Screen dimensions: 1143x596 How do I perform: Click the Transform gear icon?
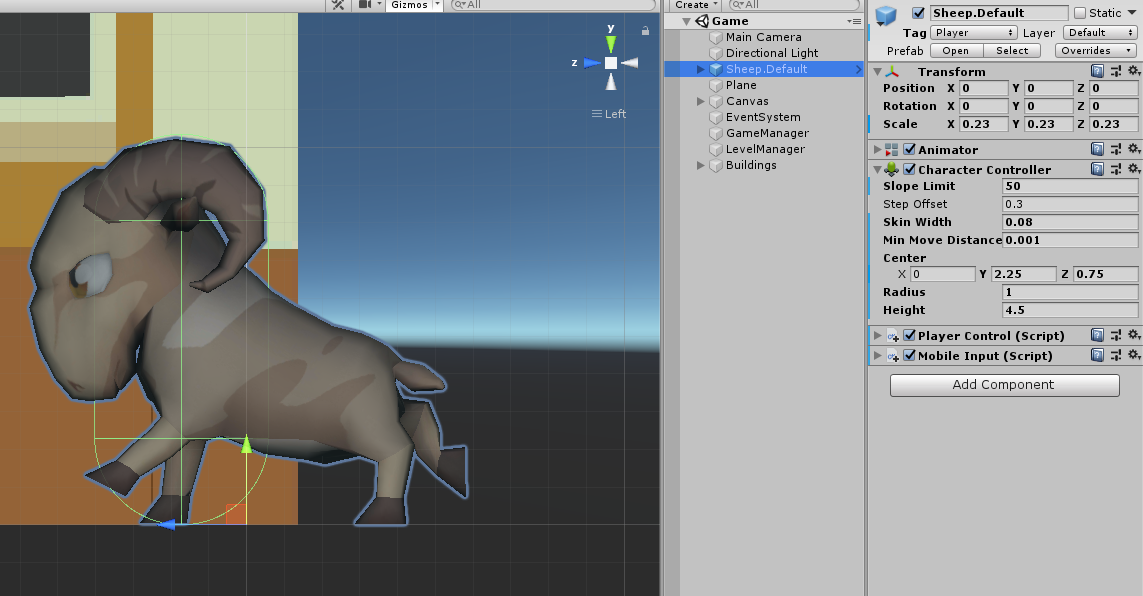coord(1135,71)
